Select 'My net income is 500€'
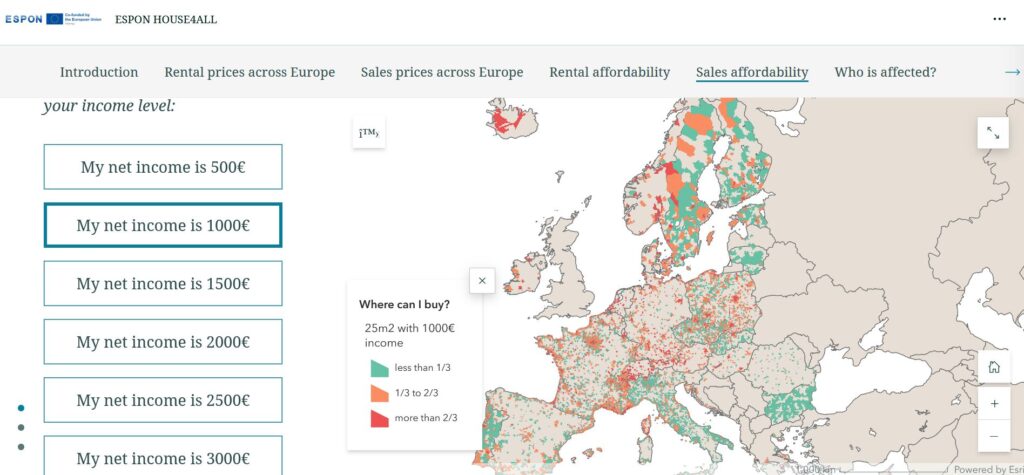Screen dimensions: 1024x475 tap(163, 167)
